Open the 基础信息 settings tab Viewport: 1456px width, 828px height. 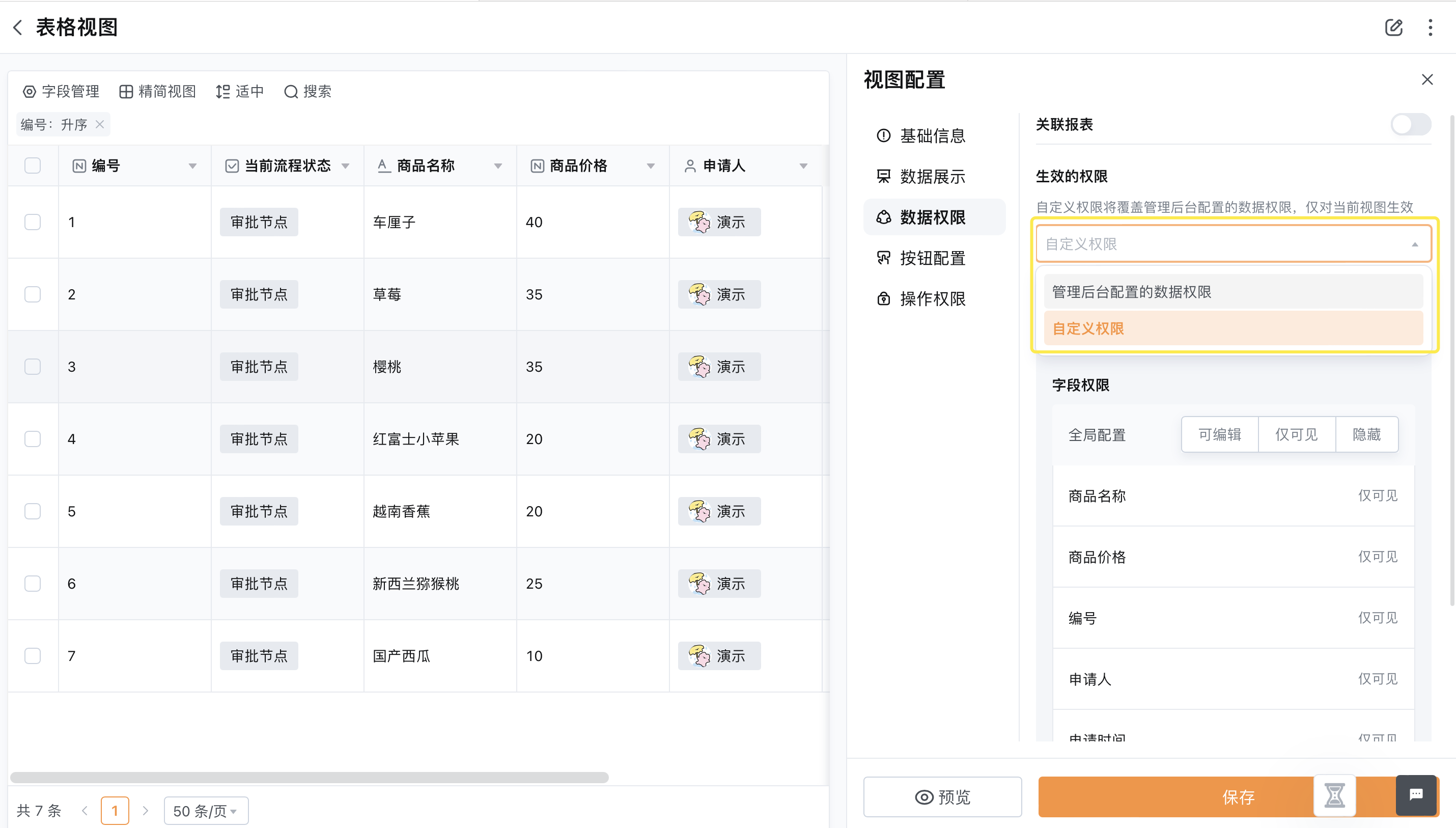click(934, 136)
